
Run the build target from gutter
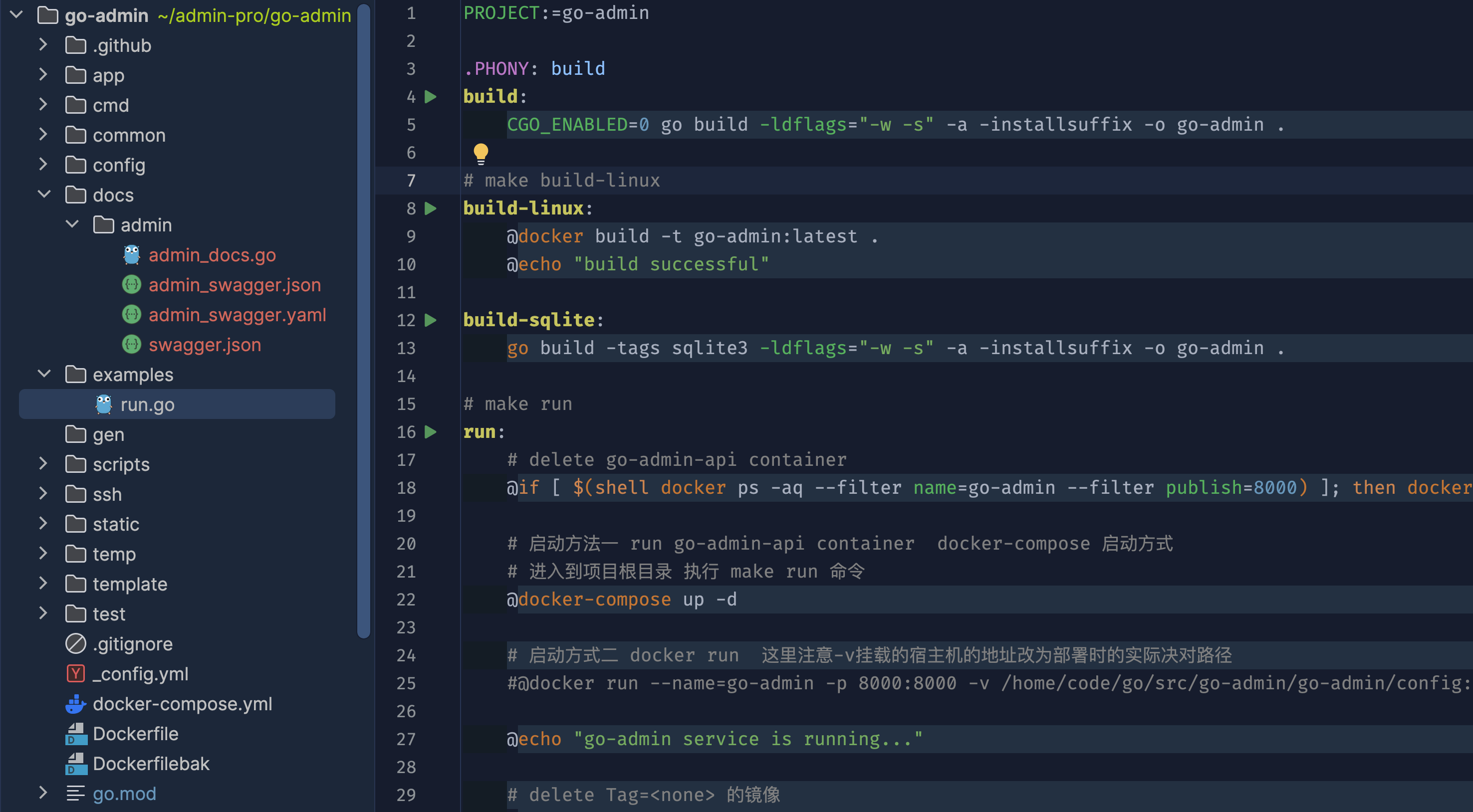431,97
